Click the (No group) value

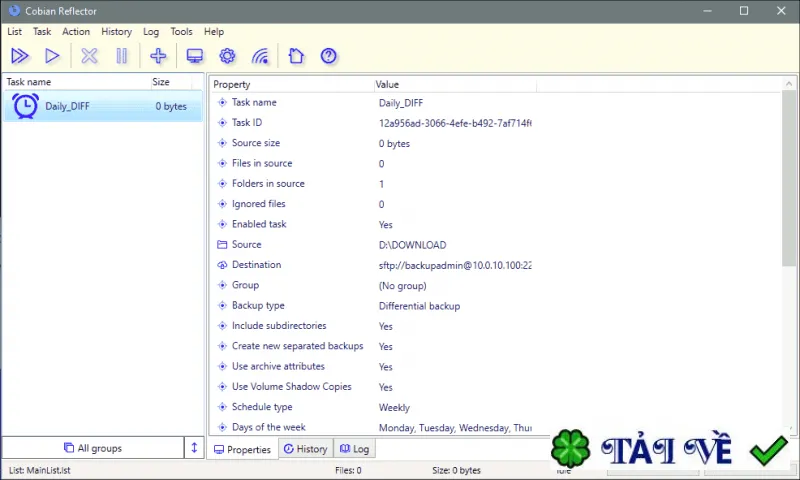[403, 286]
